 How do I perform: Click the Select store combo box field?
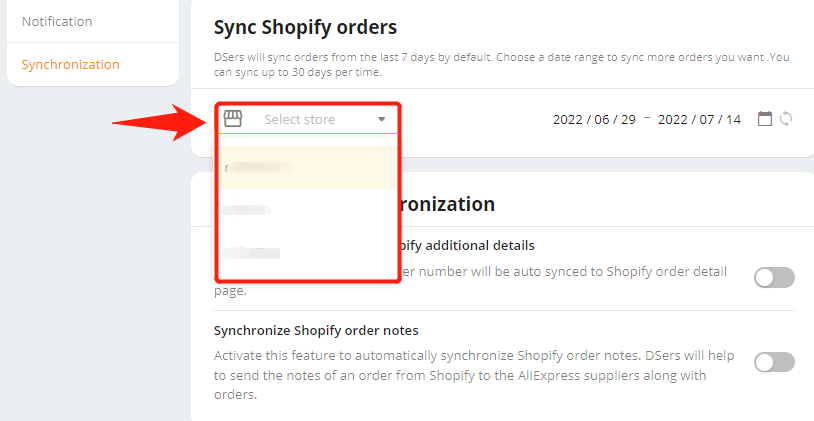click(308, 119)
